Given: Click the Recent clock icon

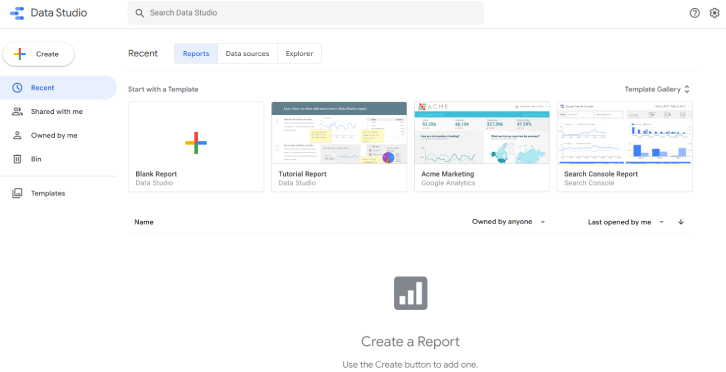Looking at the screenshot, I should pos(17,88).
